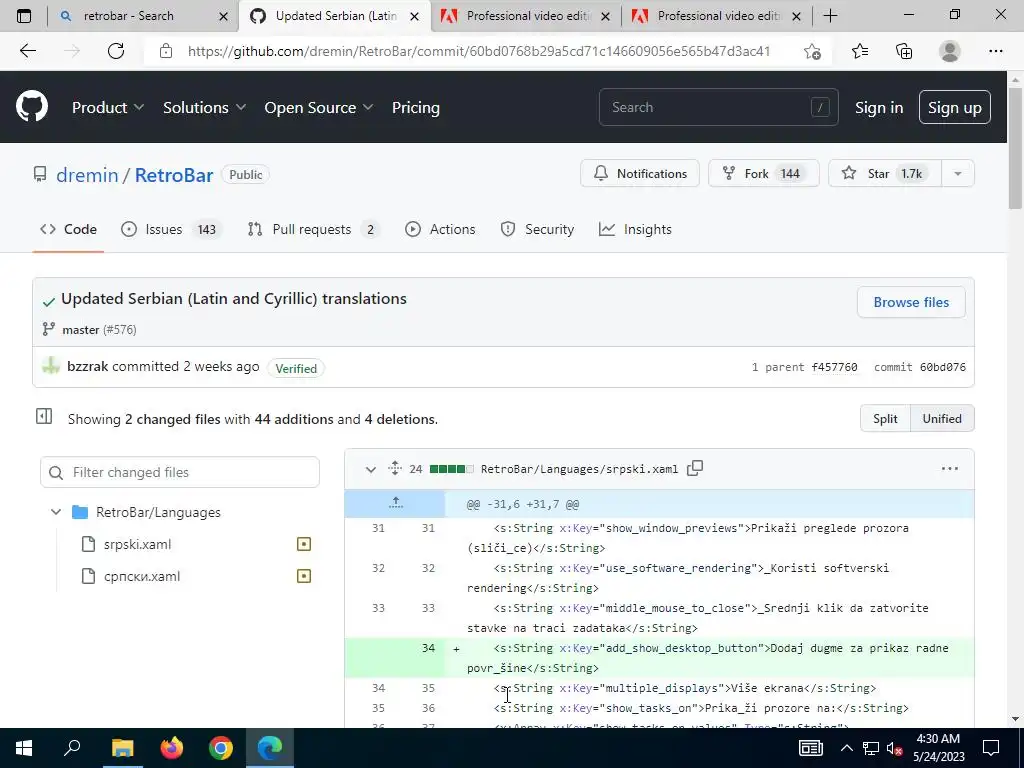Click the browser back arrow
Image resolution: width=1024 pixels, height=768 pixels.
point(27,51)
